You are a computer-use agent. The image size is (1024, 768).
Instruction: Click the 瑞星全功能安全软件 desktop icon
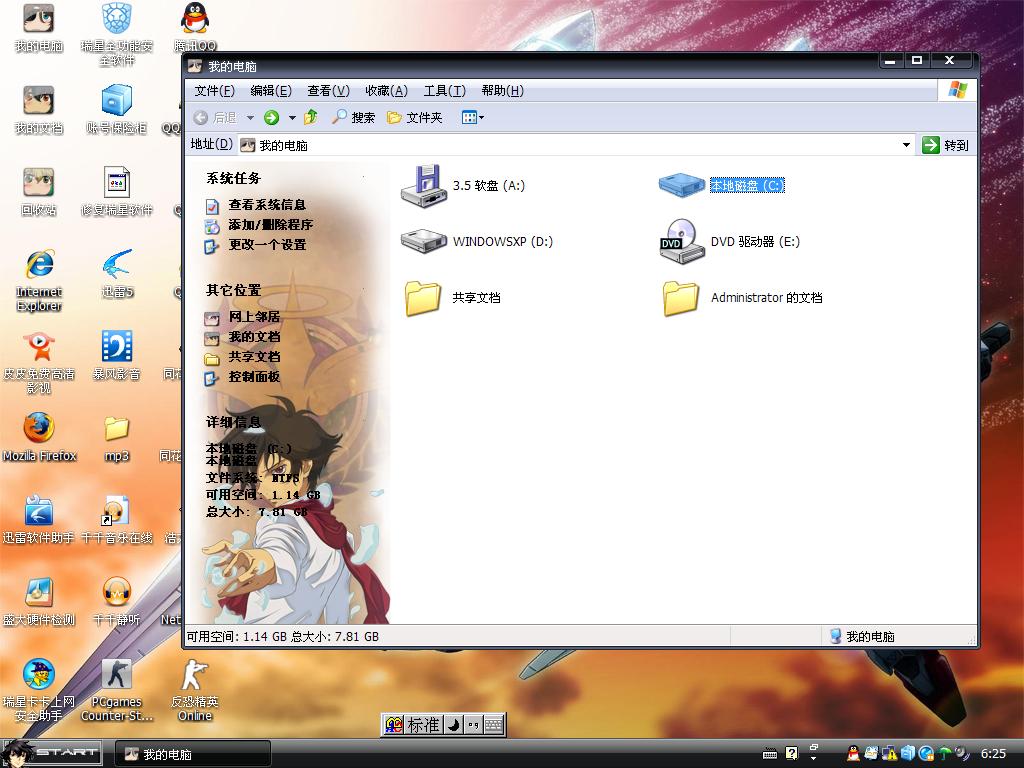click(x=117, y=34)
